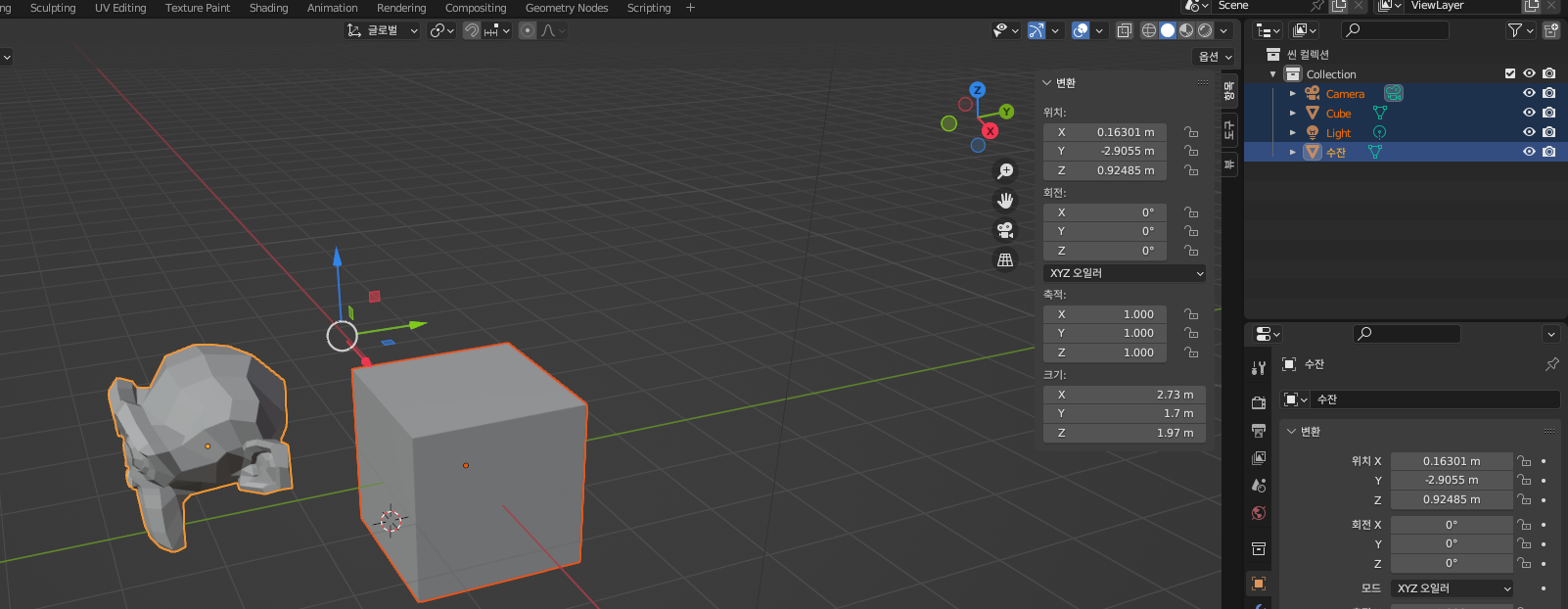Open 모드 XYZ 오일러 dropdown in properties
Viewport: 1568px width, 609px height.
[x=1453, y=588]
